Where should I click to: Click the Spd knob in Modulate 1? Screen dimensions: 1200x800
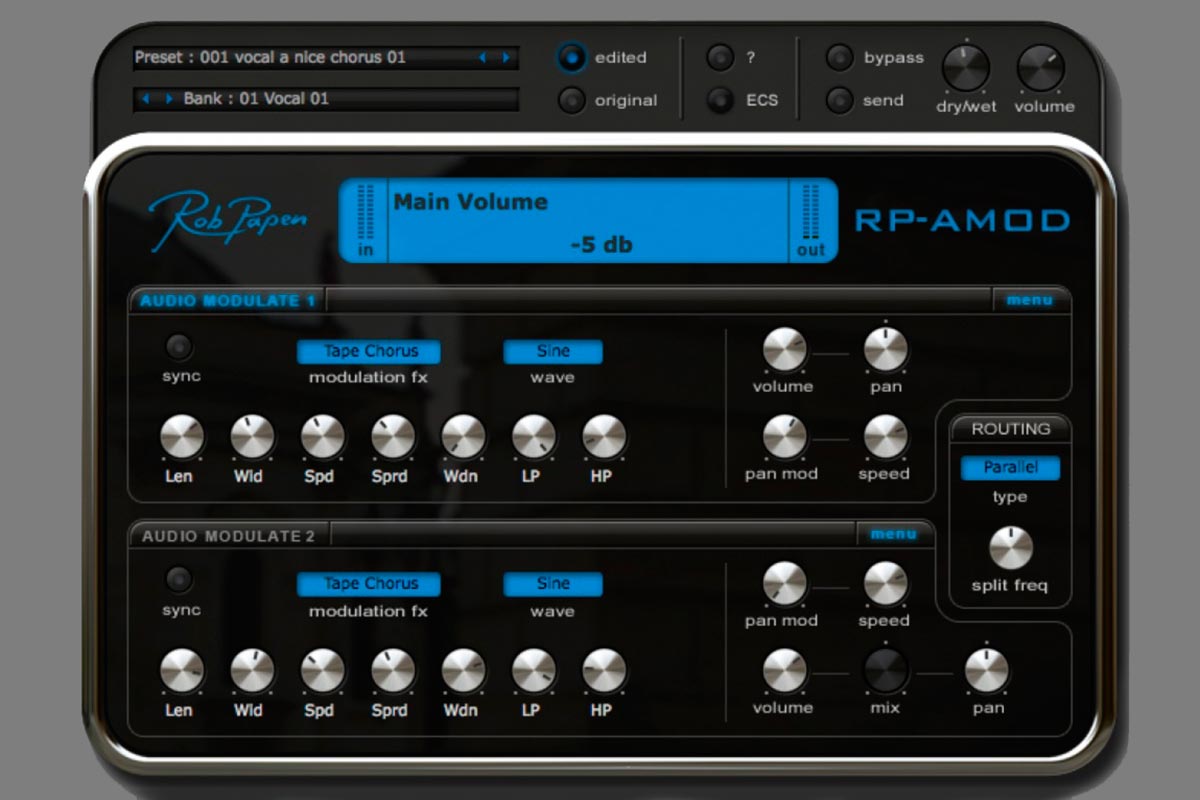click(322, 437)
